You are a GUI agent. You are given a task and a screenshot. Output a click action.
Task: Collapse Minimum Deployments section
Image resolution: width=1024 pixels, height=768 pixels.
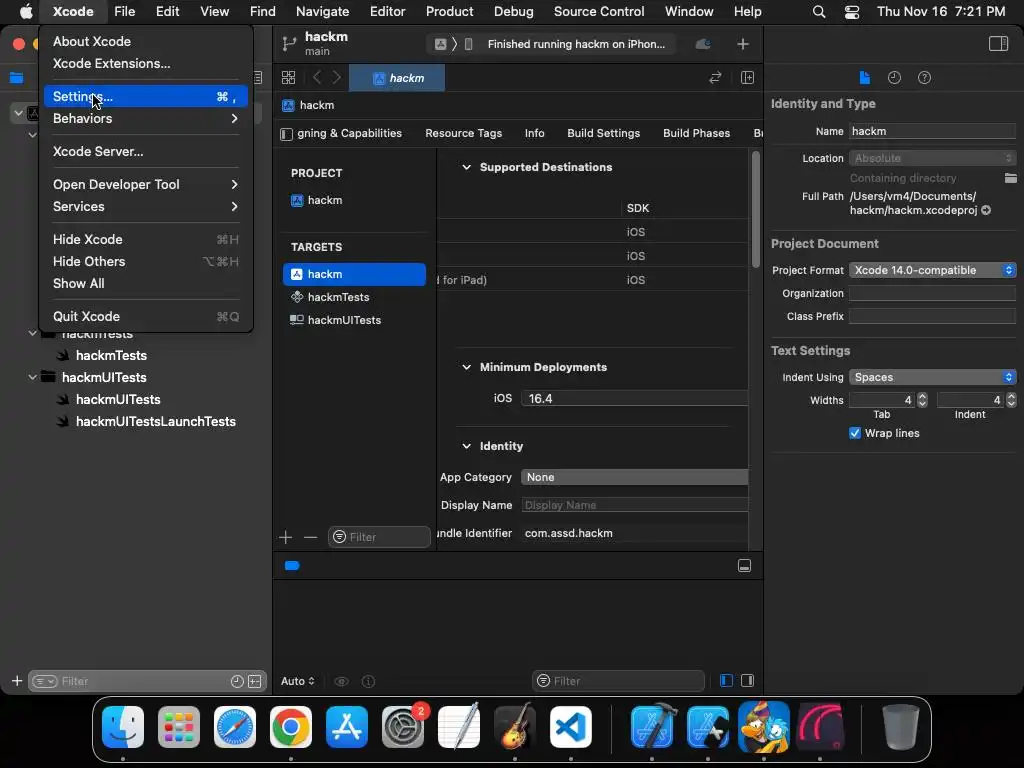click(466, 367)
